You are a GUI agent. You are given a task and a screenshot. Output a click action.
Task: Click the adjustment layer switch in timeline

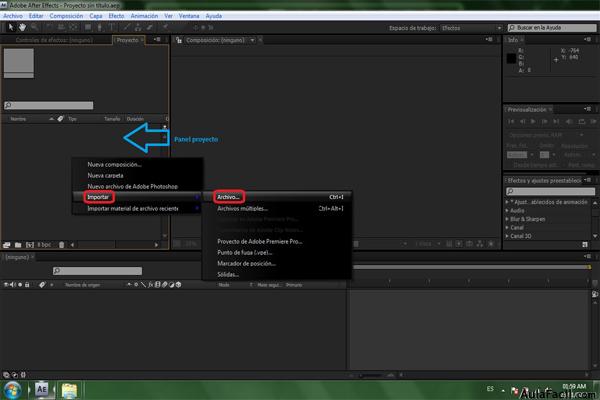click(x=171, y=284)
